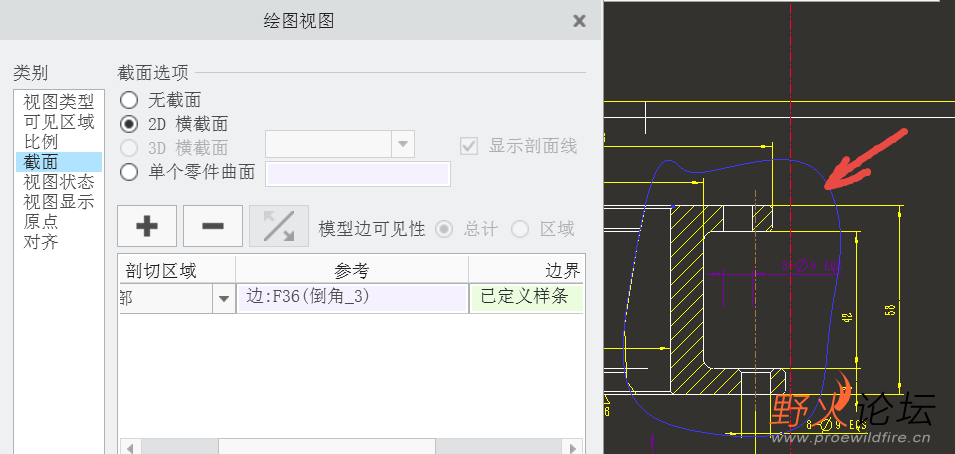
Task: Open the 对齐 category
Action: [x=58, y=242]
